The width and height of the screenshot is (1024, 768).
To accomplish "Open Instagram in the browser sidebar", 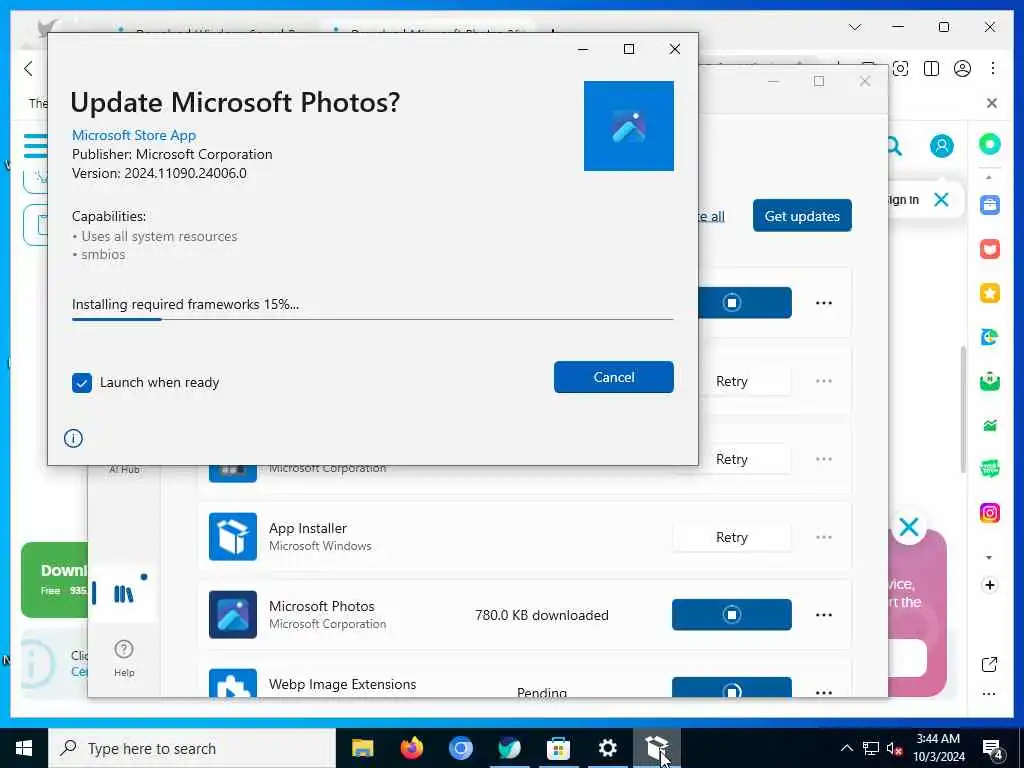I will pos(989,513).
